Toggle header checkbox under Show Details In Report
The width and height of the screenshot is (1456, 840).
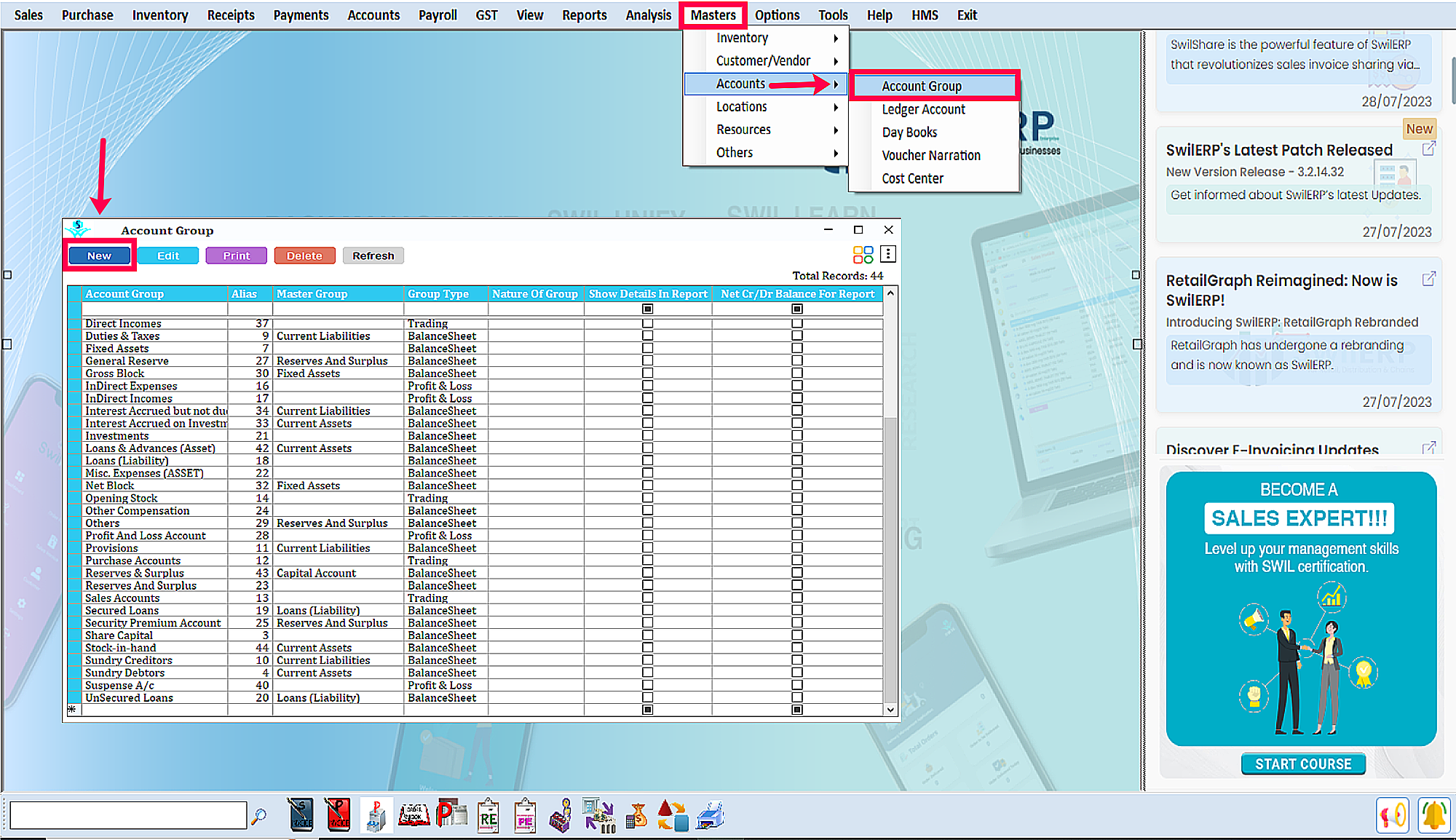pos(648,309)
